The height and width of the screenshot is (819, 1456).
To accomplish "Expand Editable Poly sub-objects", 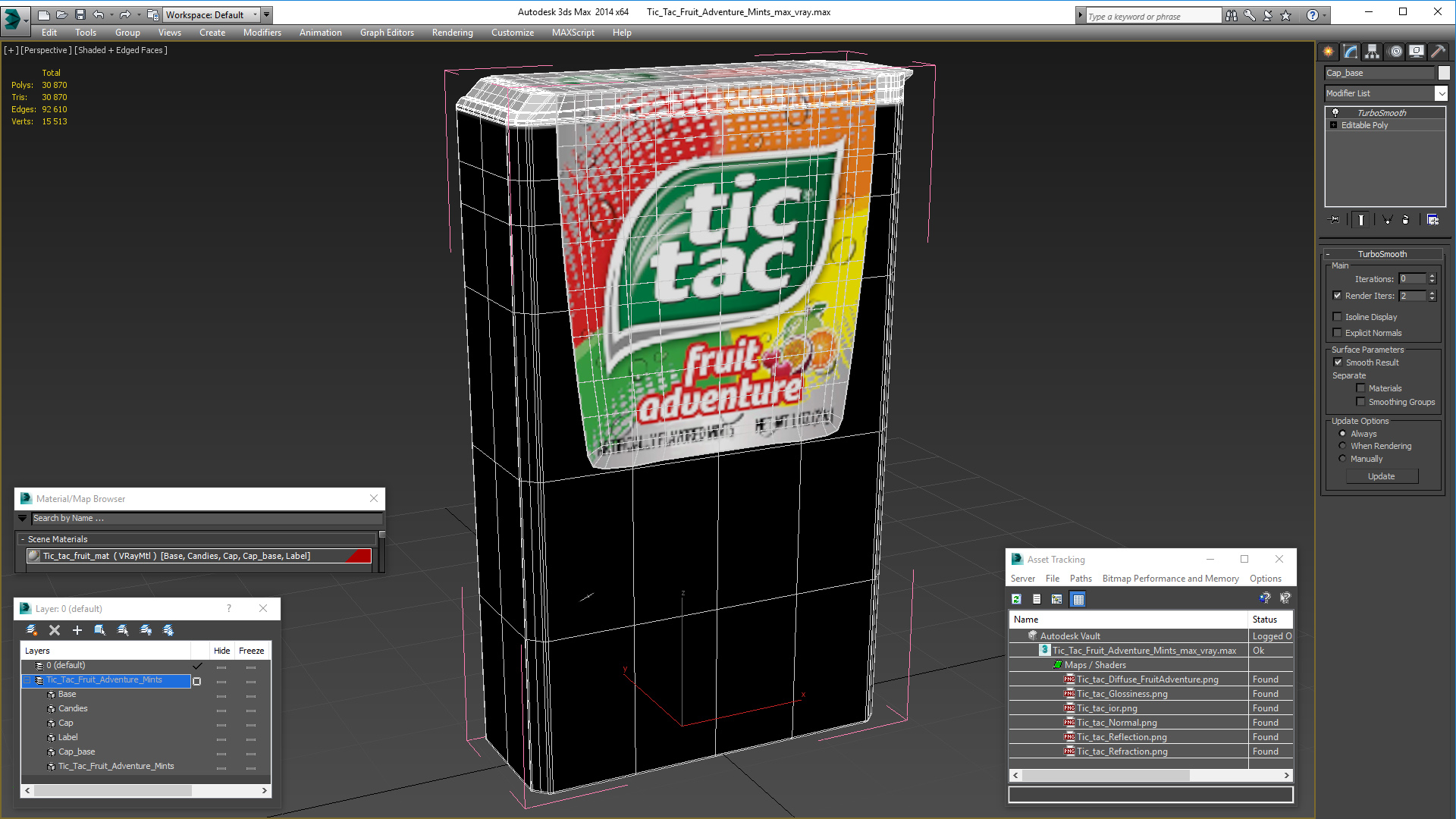I will click(x=1334, y=125).
